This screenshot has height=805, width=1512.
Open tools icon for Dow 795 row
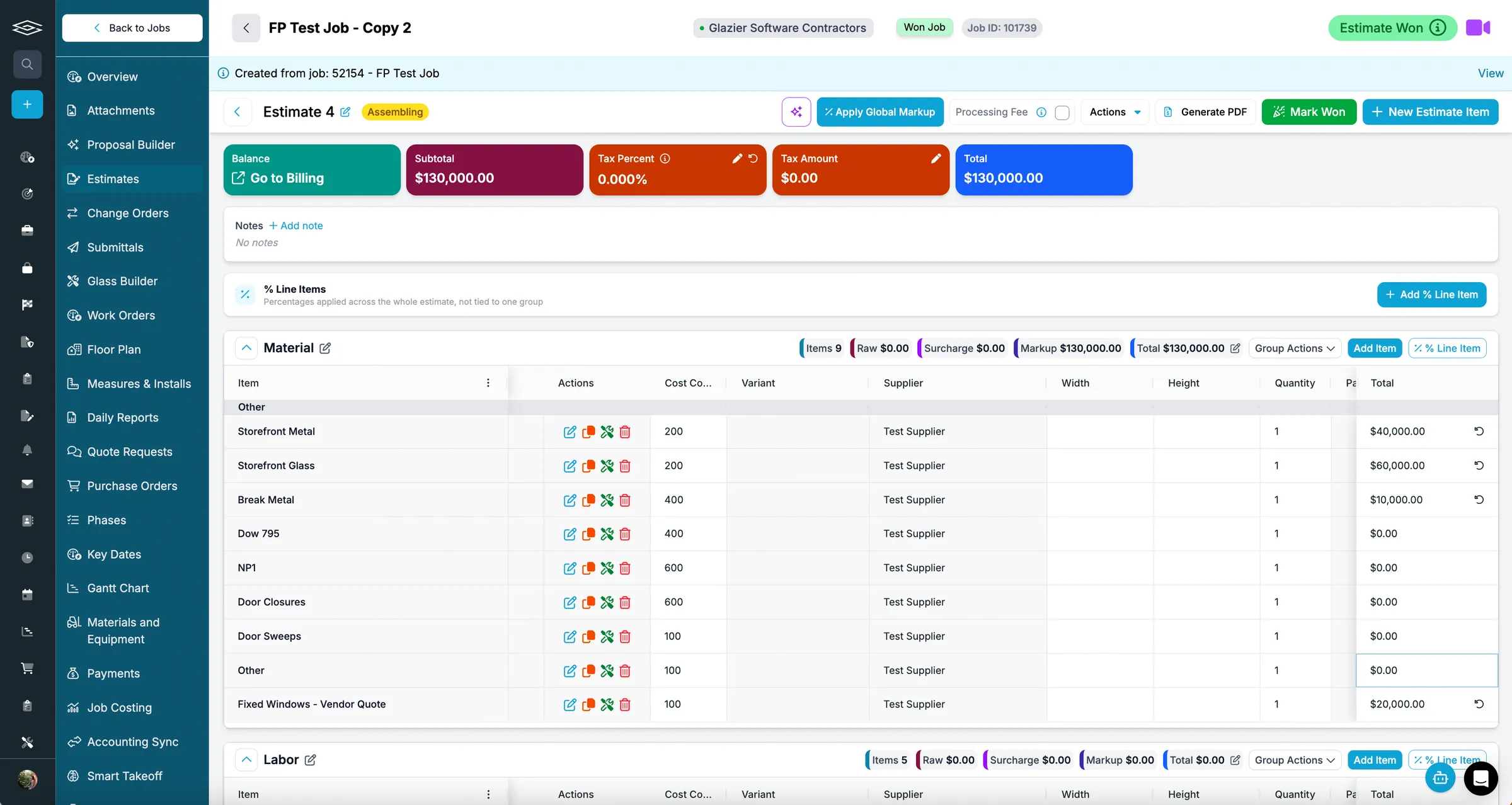pyautogui.click(x=607, y=534)
